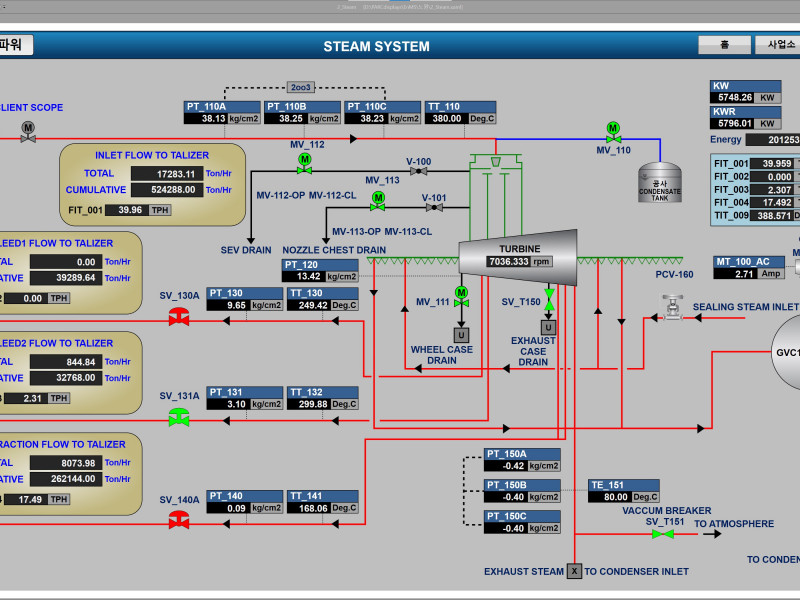Click the 2oo3 voting logic box
The image size is (800, 600).
pyautogui.click(x=301, y=87)
